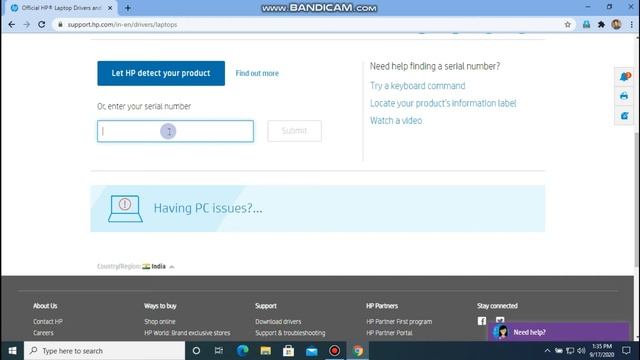Click the Ways to buy footer heading

click(x=160, y=306)
